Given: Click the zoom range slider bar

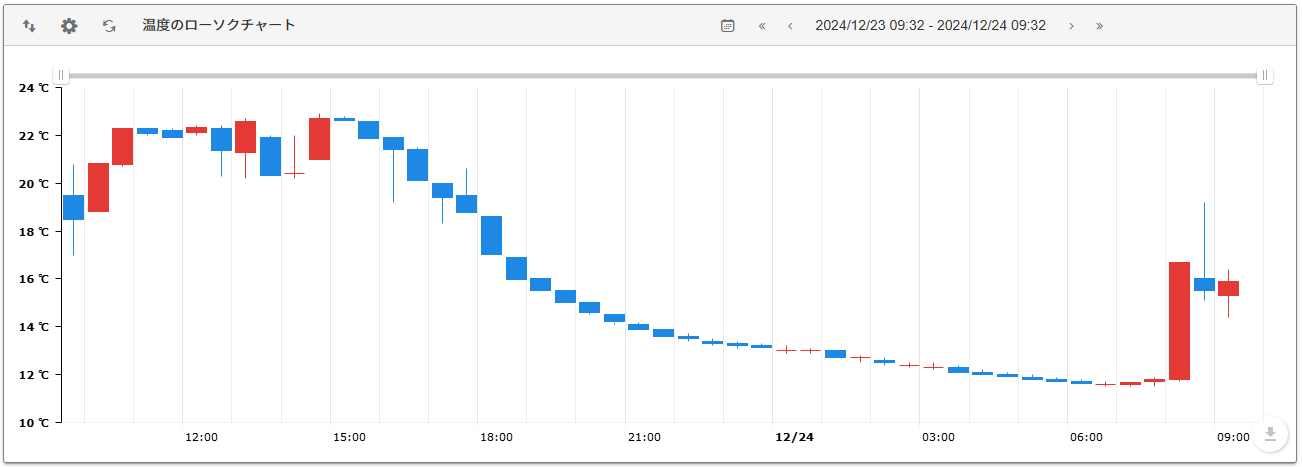Looking at the screenshot, I should tap(663, 75).
